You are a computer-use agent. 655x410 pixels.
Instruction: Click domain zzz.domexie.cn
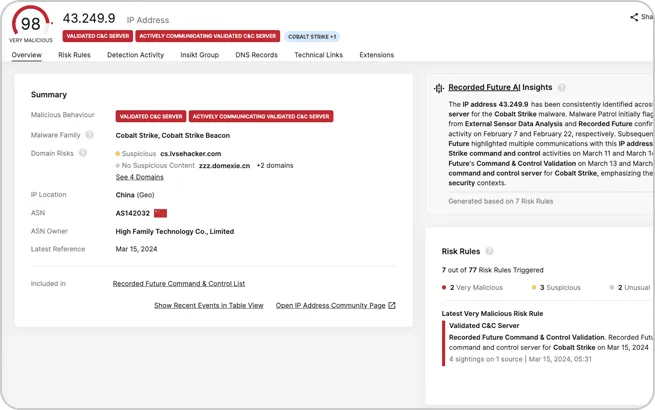[224, 166]
